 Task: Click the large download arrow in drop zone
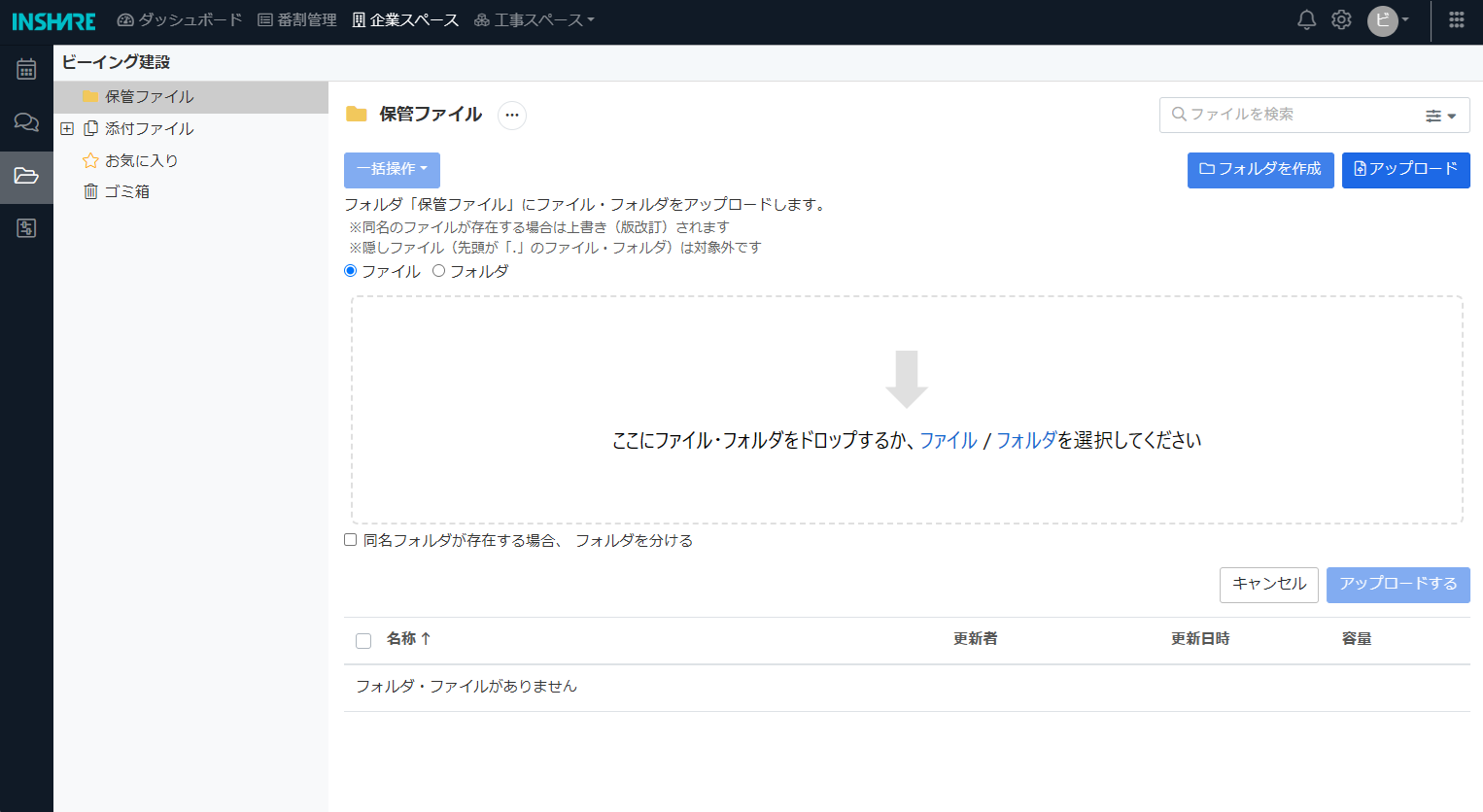tap(907, 379)
